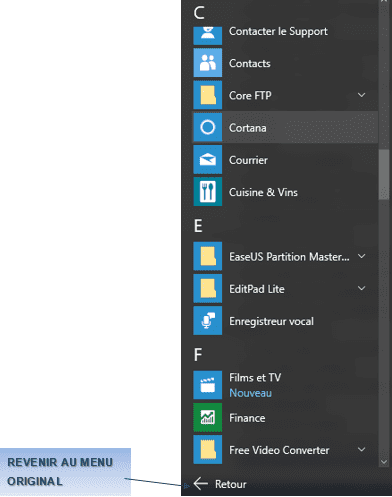Click the Free Video Converter folder icon
The height and width of the screenshot is (497, 392).
(208, 449)
